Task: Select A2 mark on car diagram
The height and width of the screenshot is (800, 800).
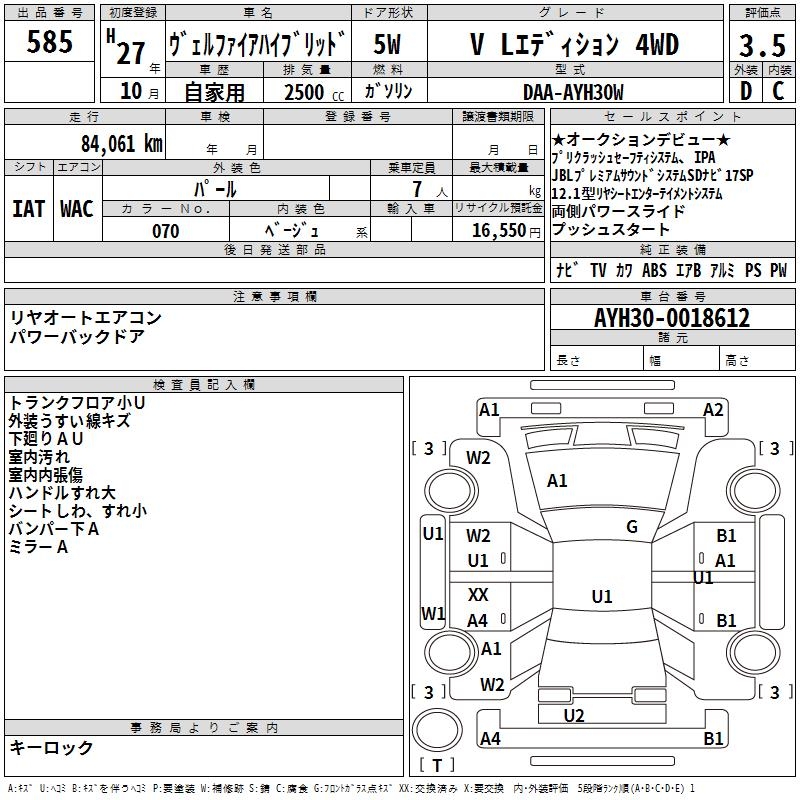Action: point(713,410)
